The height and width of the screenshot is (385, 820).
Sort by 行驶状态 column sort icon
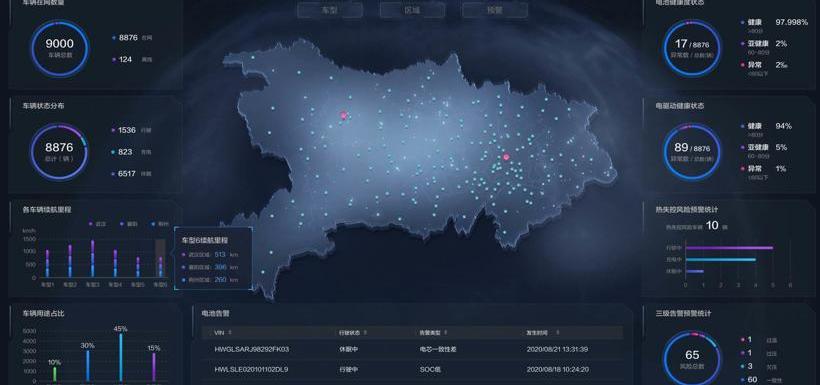(365, 332)
